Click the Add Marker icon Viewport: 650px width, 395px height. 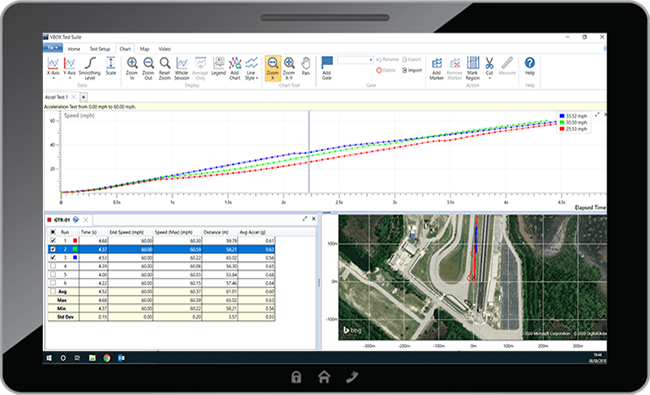pyautogui.click(x=437, y=68)
